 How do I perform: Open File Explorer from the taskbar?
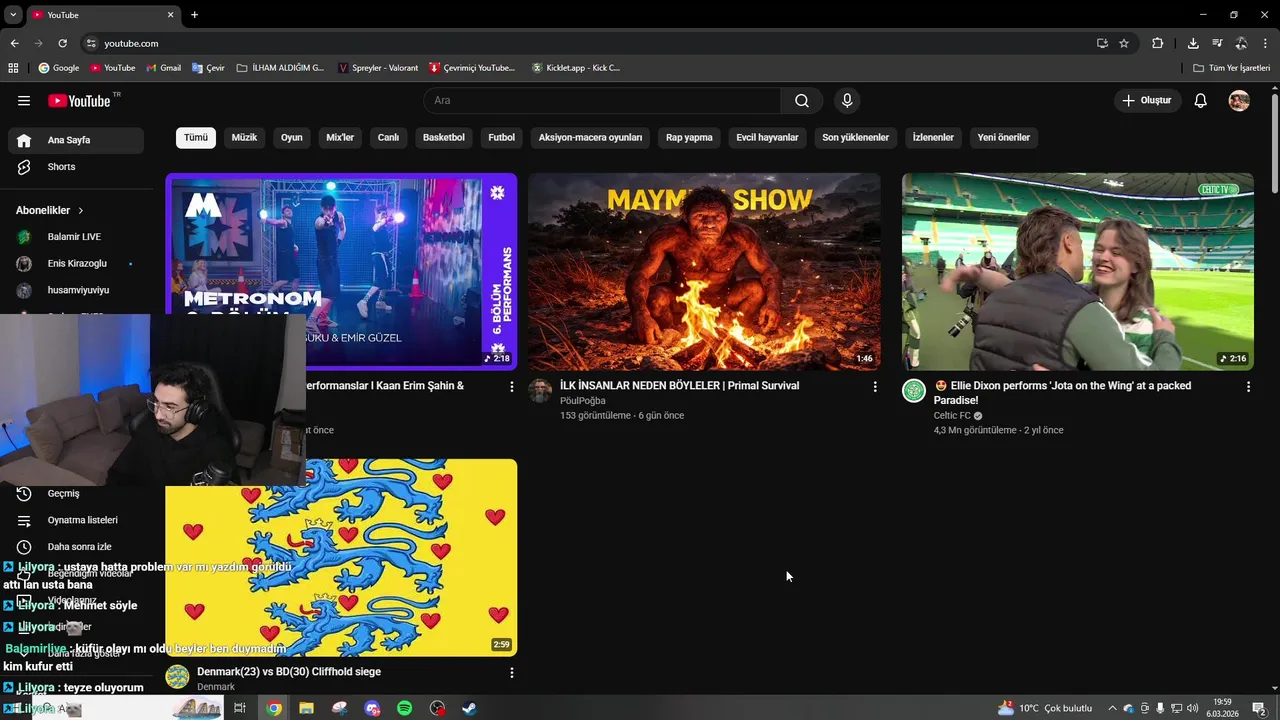point(306,708)
